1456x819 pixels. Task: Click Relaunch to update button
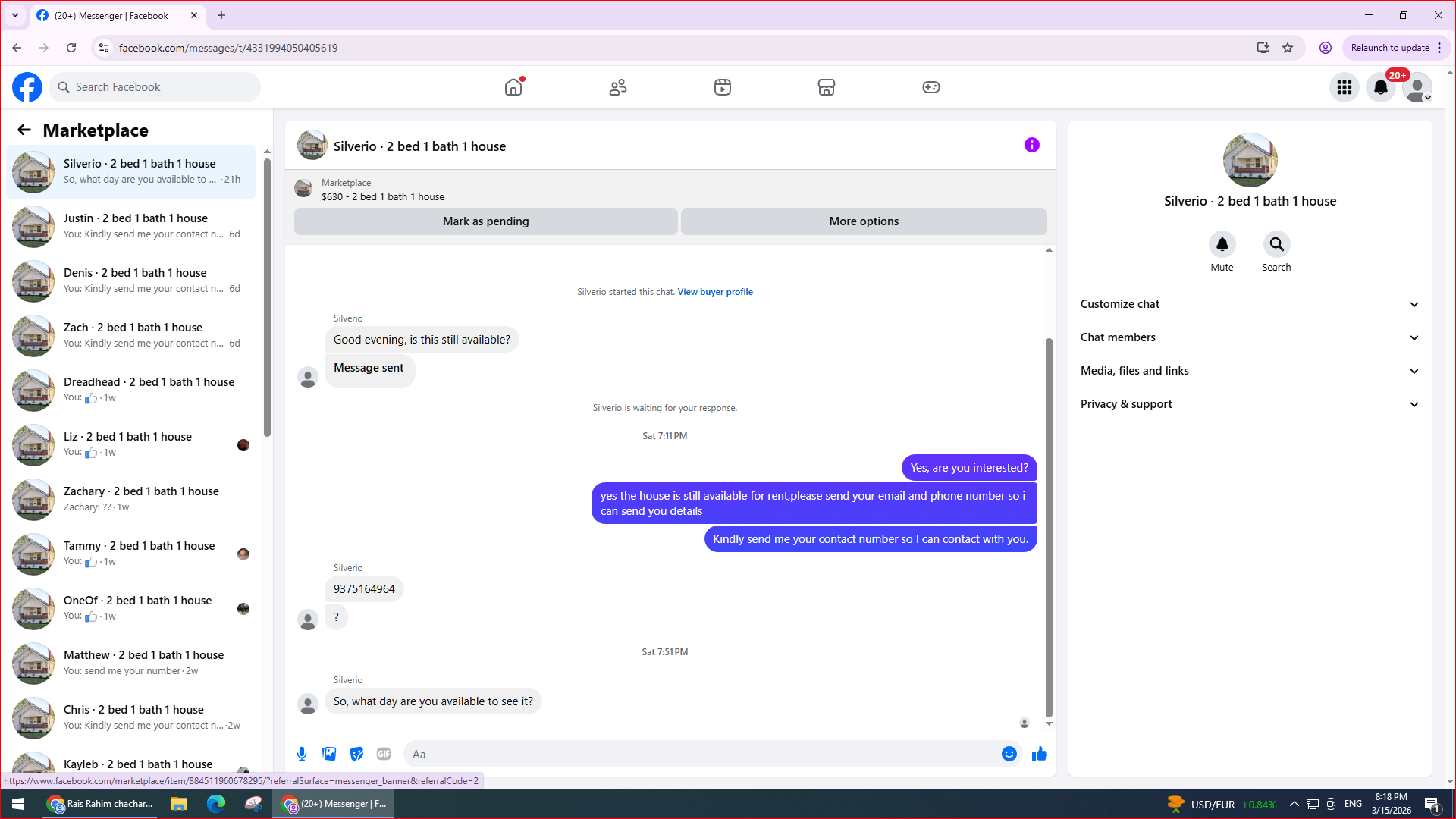[x=1390, y=48]
